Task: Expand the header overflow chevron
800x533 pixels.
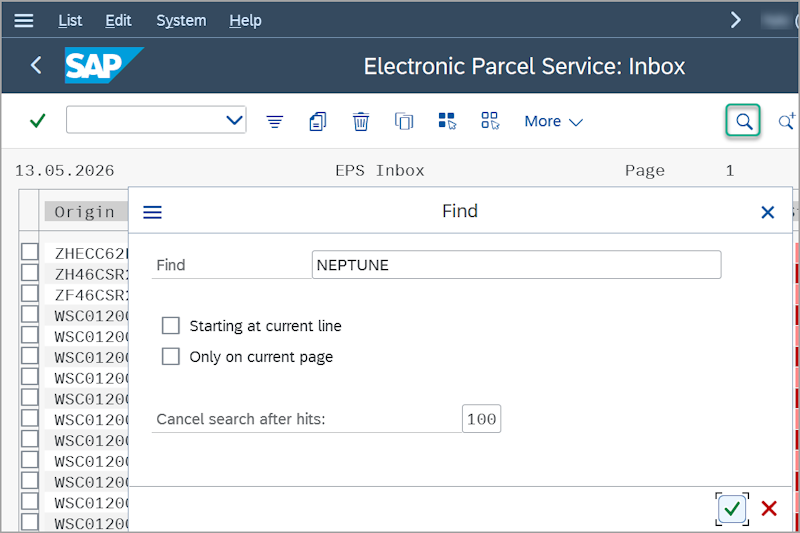Action: click(735, 20)
